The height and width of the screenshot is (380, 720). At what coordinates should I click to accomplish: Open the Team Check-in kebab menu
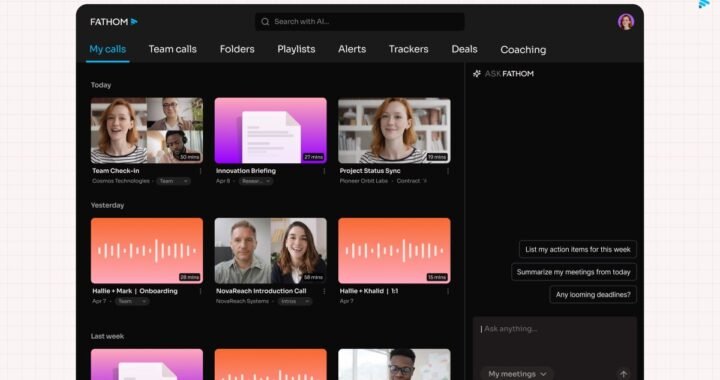(200, 171)
